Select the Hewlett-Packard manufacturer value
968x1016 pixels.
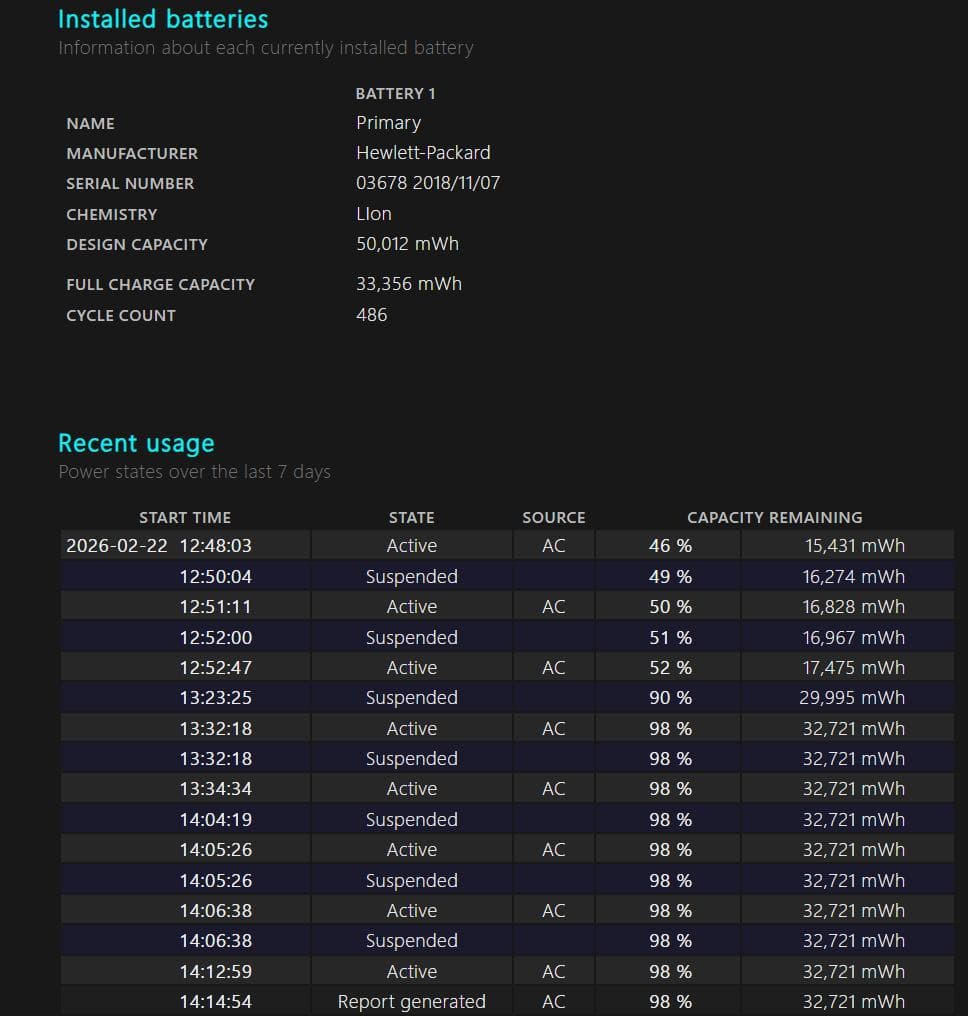coord(423,153)
